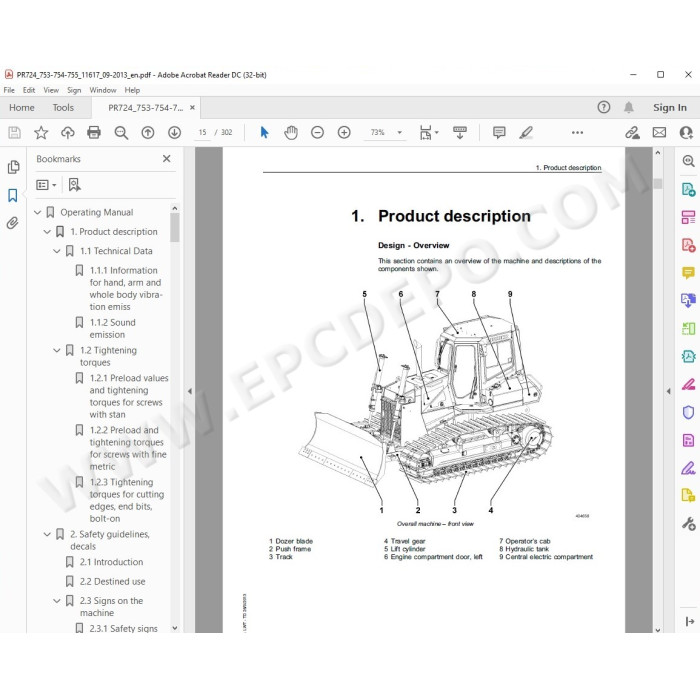Collapse the left navigation pane arrow
The image size is (700, 700).
[190, 391]
